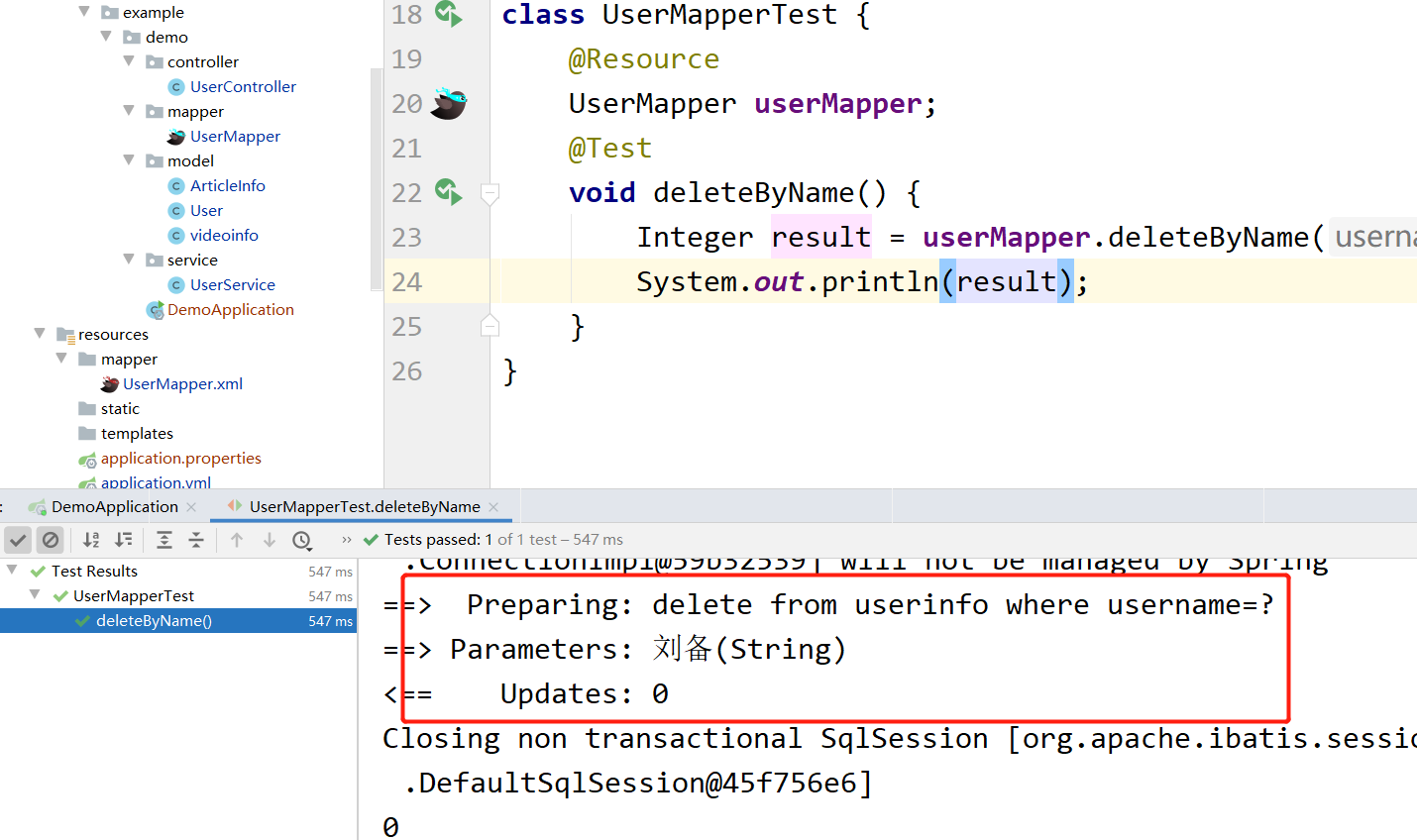Collapse the service package

(x=129, y=260)
